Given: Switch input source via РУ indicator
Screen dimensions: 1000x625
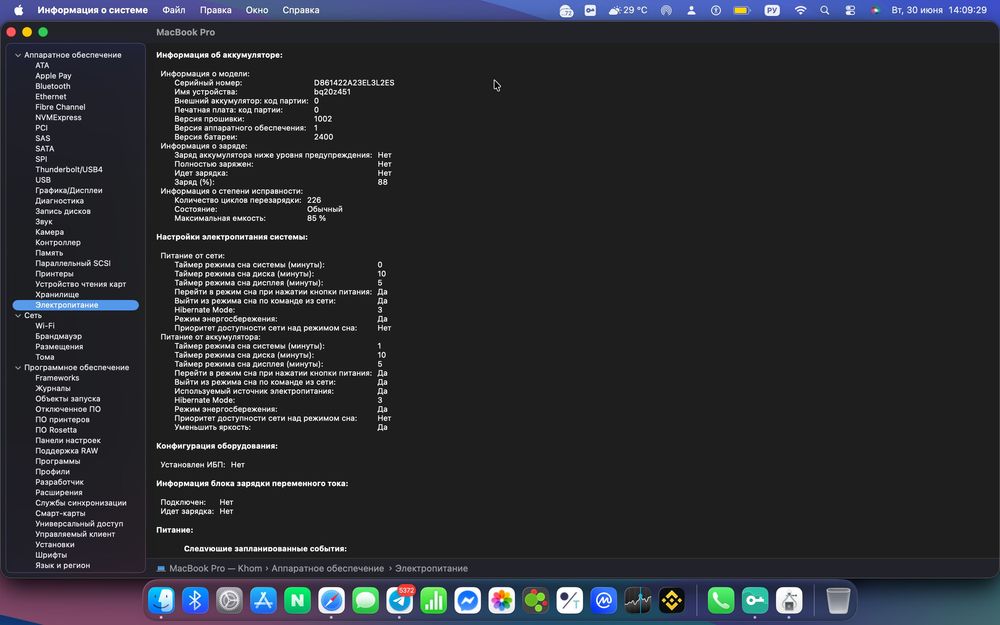Looking at the screenshot, I should pos(772,10).
